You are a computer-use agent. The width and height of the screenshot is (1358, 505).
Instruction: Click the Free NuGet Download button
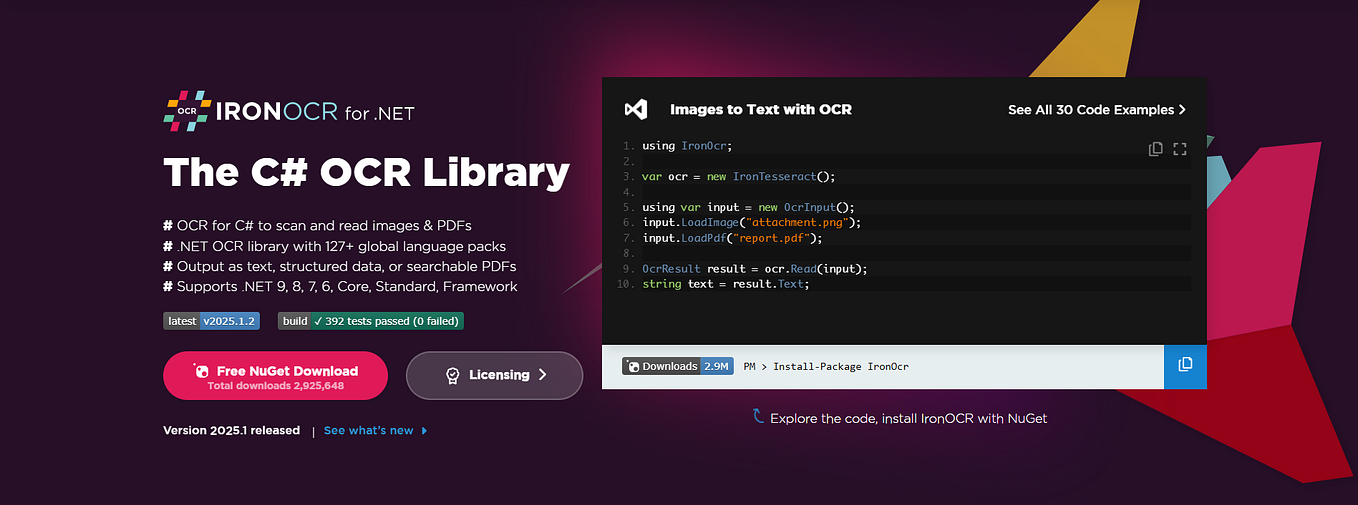point(275,376)
